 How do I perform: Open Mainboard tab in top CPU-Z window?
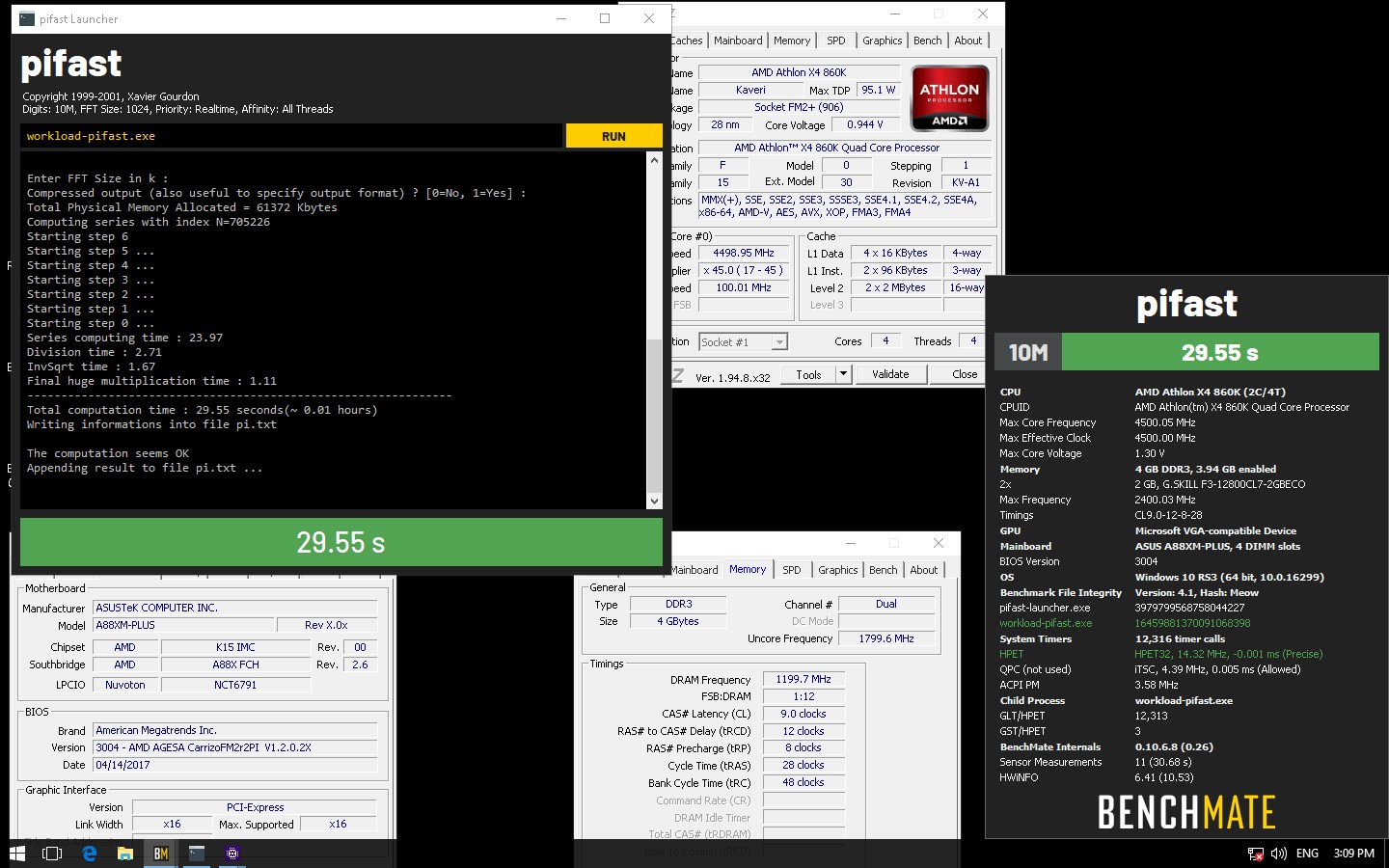(738, 41)
